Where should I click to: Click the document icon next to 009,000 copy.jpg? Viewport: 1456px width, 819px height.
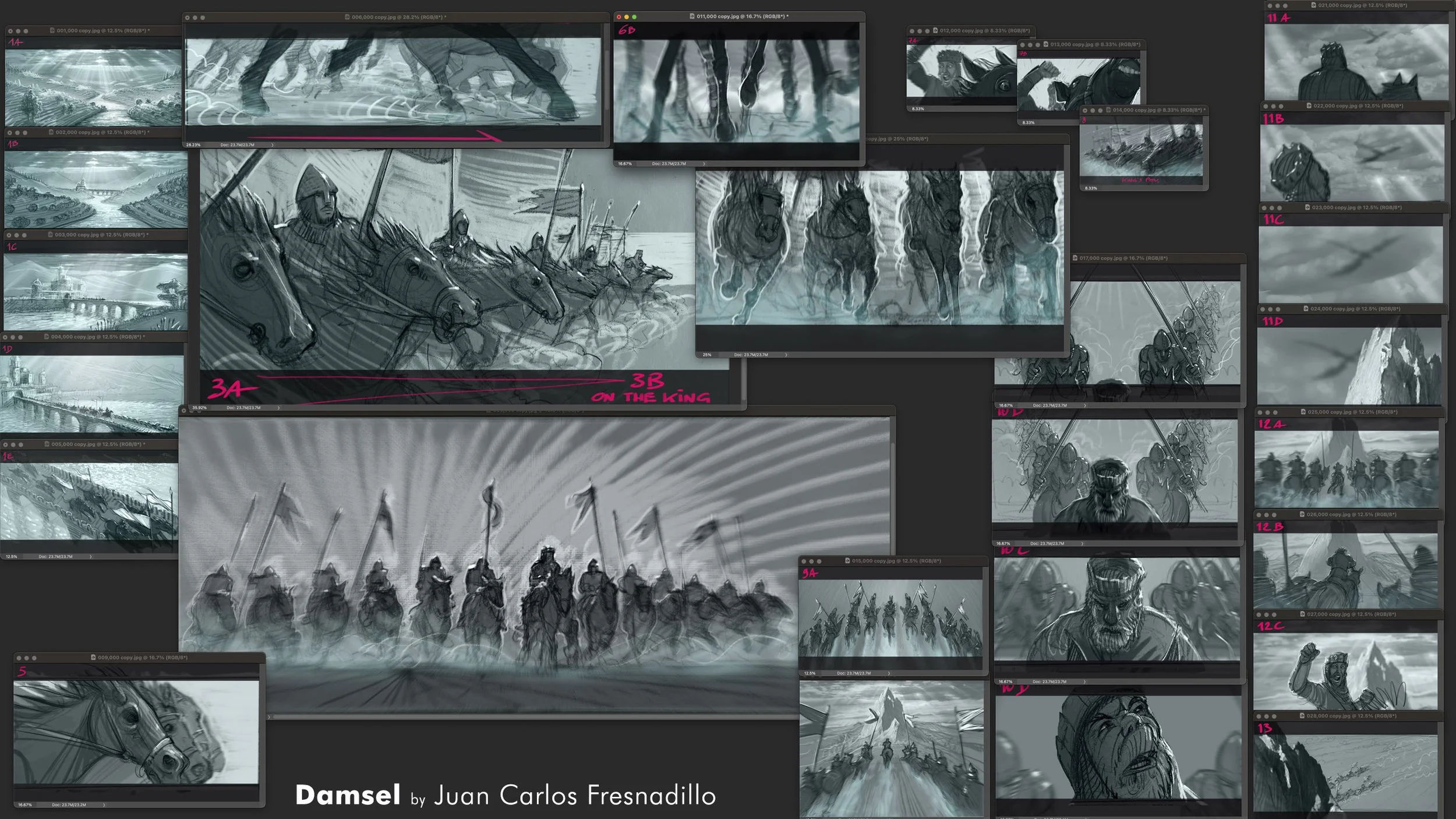(93, 658)
